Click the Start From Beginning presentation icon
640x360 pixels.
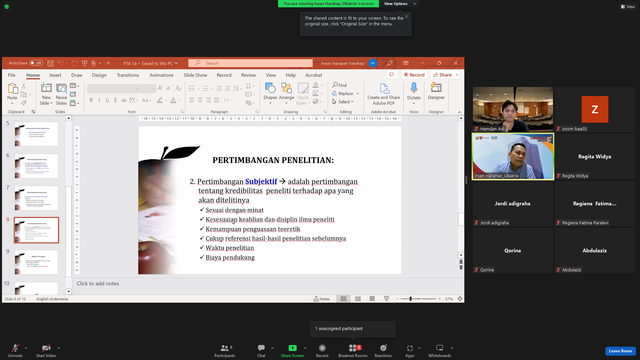[84, 63]
